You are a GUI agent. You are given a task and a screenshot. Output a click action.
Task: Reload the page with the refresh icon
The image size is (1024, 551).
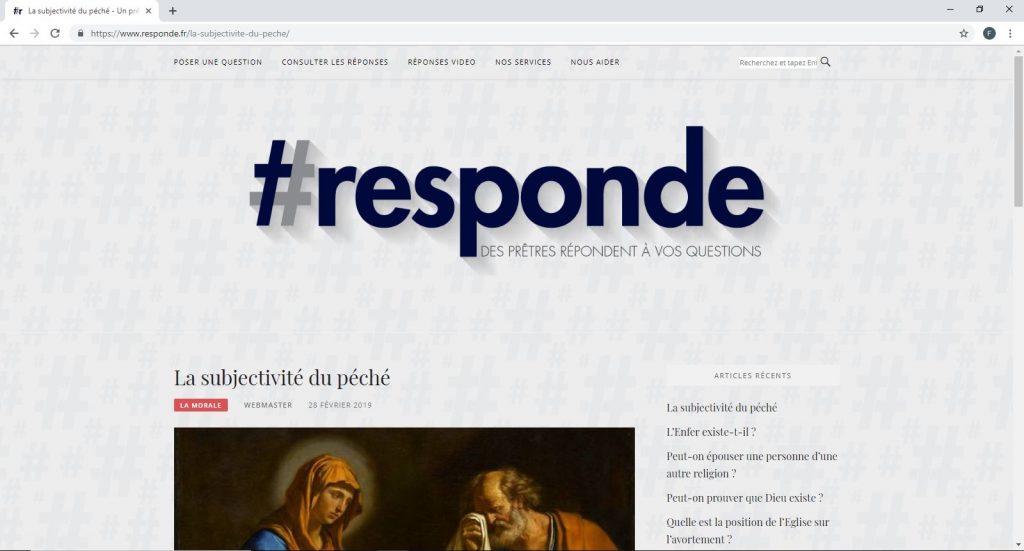pyautogui.click(x=56, y=33)
